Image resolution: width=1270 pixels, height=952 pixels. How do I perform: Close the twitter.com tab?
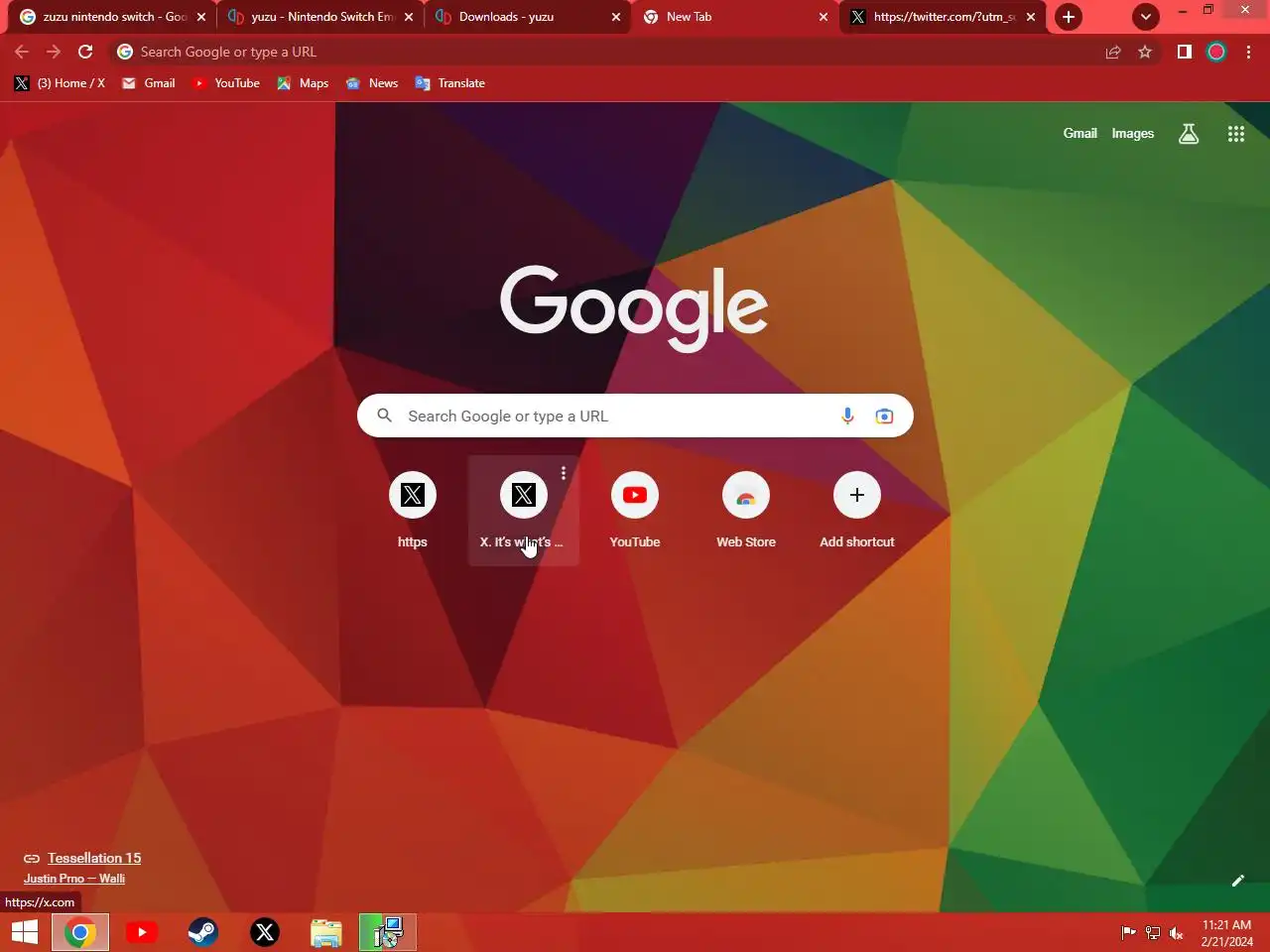(x=1031, y=17)
